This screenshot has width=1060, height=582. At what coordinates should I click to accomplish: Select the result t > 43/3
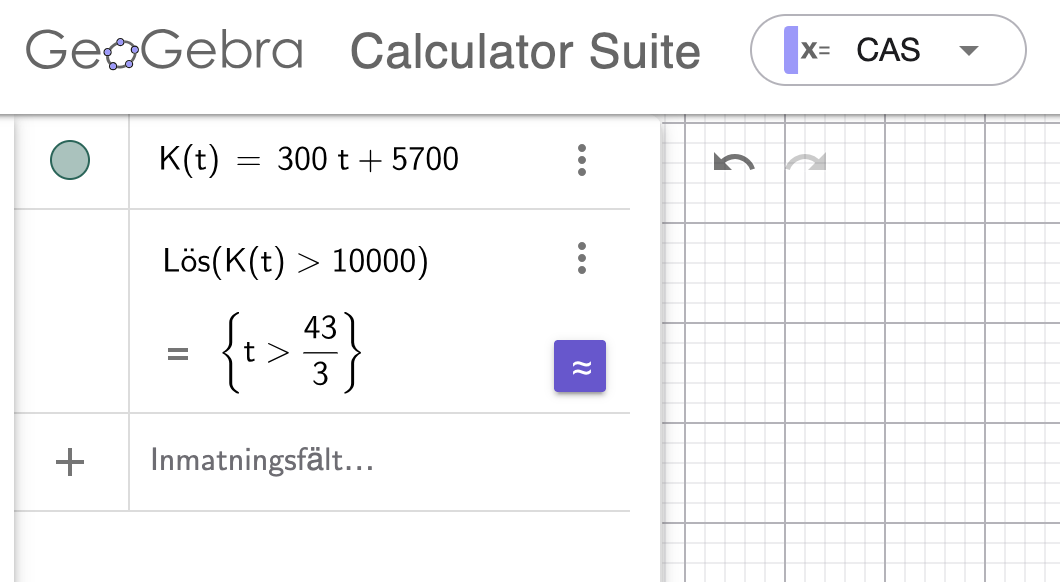290,353
